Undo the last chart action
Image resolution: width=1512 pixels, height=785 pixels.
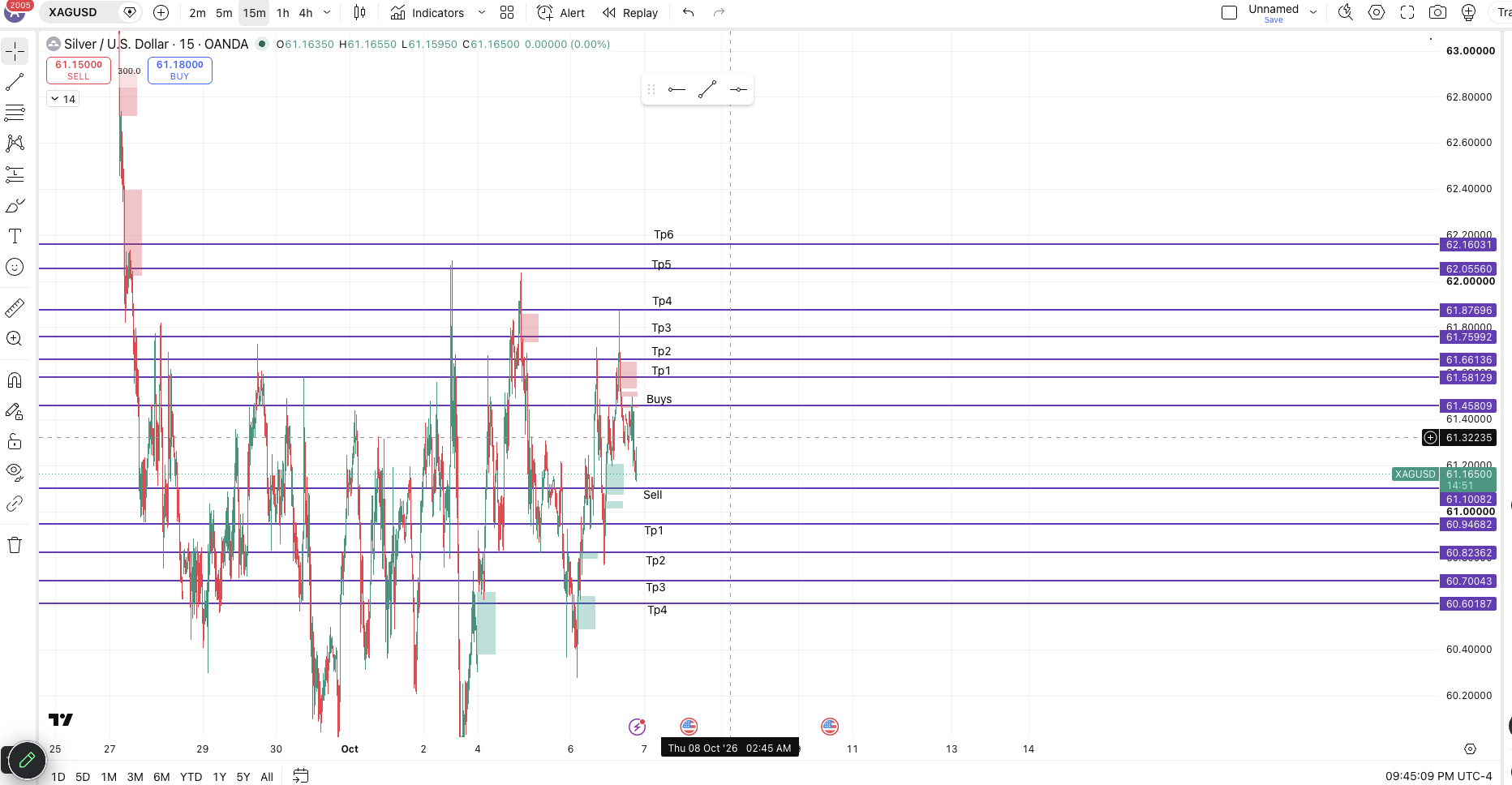(689, 12)
